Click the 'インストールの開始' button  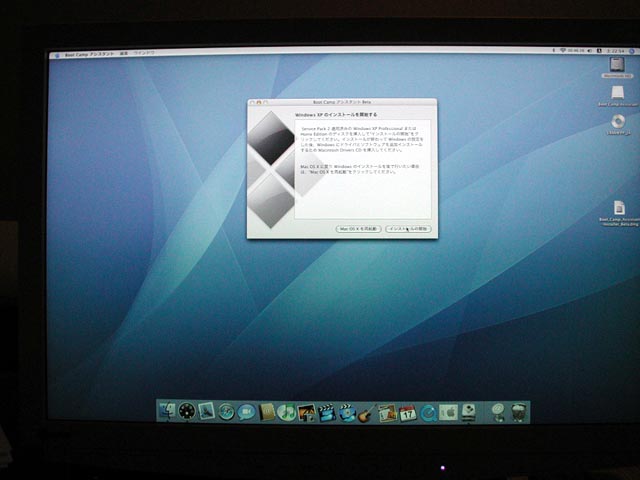pyautogui.click(x=409, y=229)
